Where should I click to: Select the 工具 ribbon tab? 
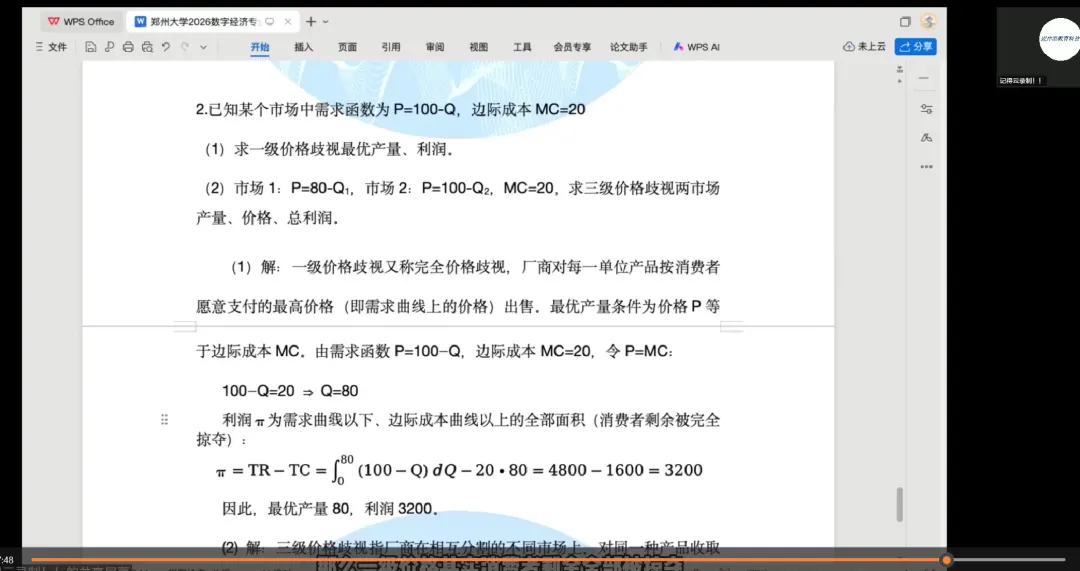pos(522,47)
